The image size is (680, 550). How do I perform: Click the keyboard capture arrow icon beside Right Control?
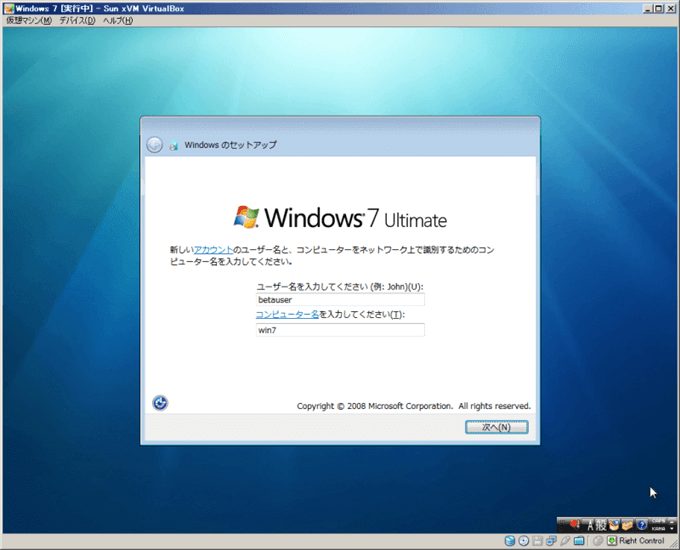pos(611,541)
